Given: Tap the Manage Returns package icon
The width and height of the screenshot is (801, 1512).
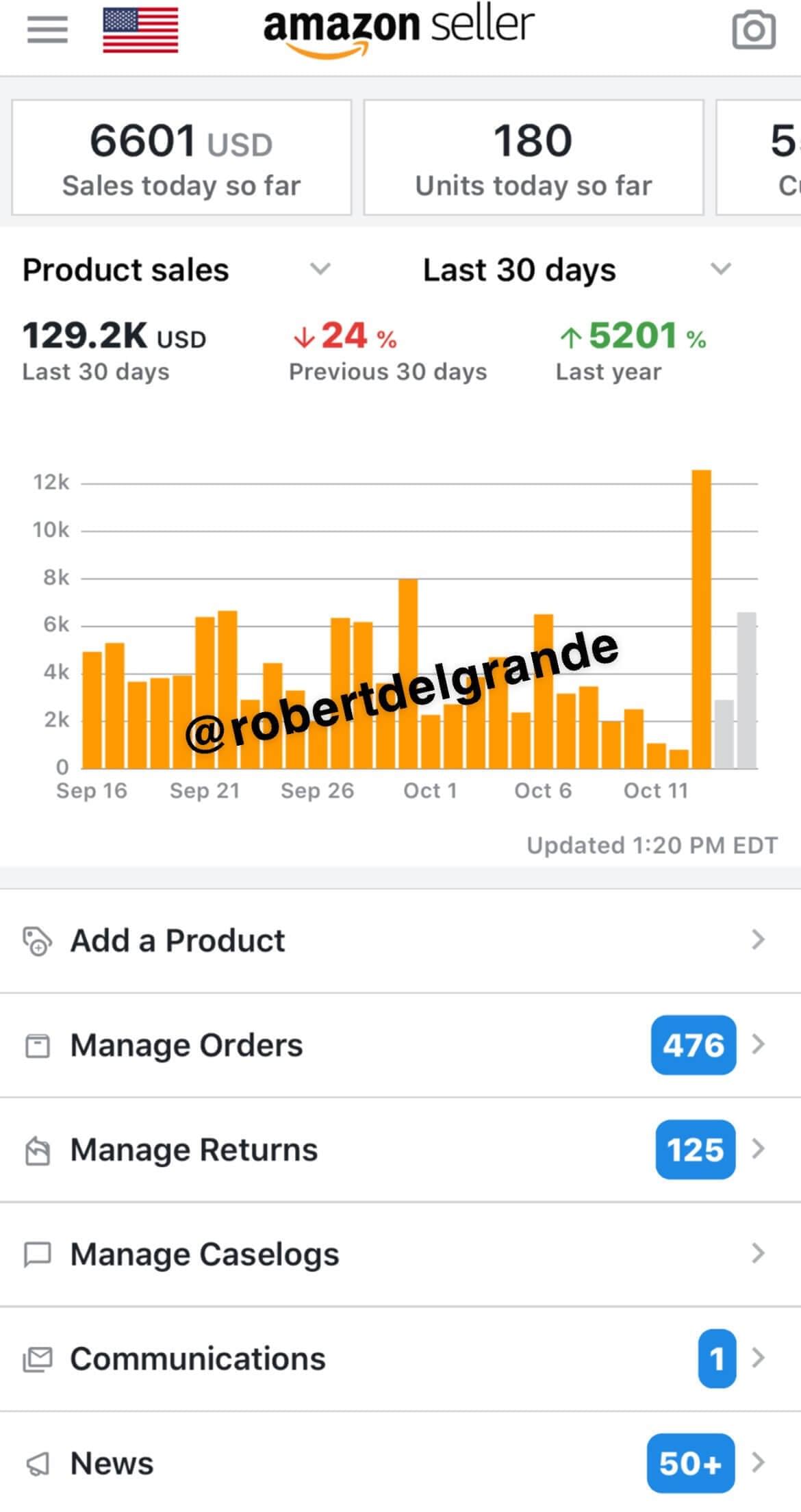Looking at the screenshot, I should 37,1150.
